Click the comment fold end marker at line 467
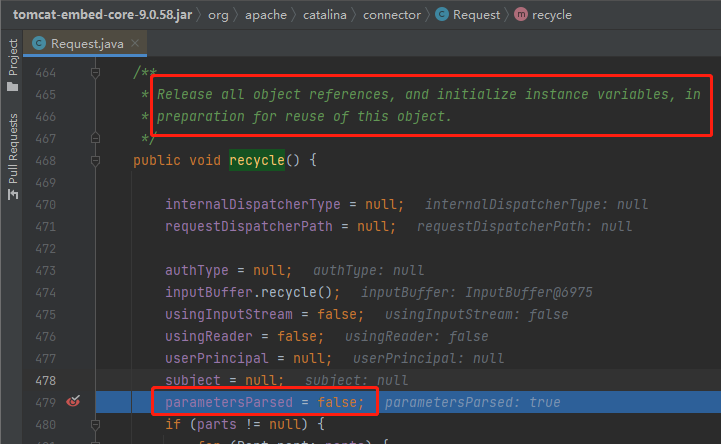The image size is (721, 444). (x=95, y=138)
